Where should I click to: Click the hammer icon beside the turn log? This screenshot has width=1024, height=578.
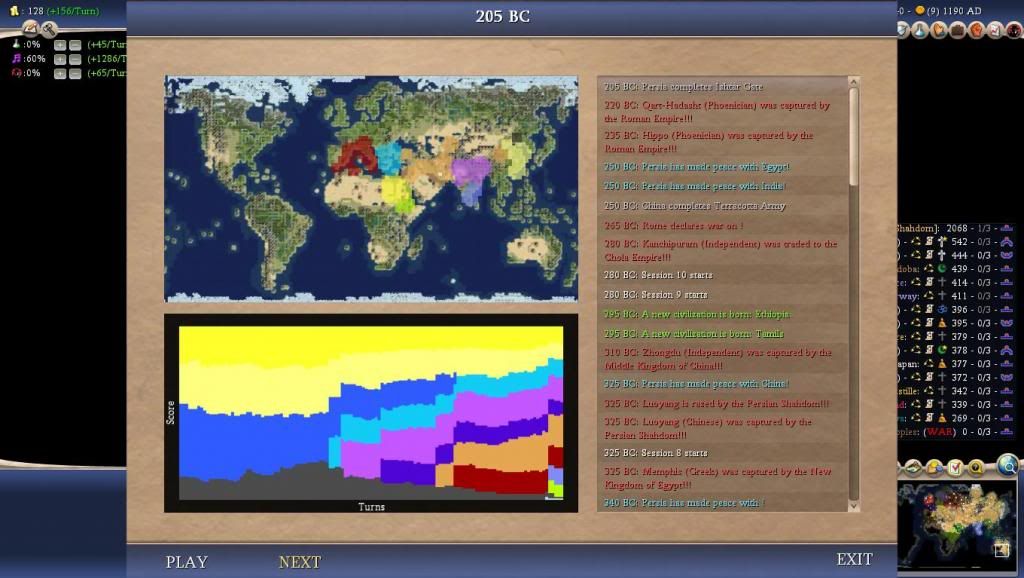pos(49,29)
